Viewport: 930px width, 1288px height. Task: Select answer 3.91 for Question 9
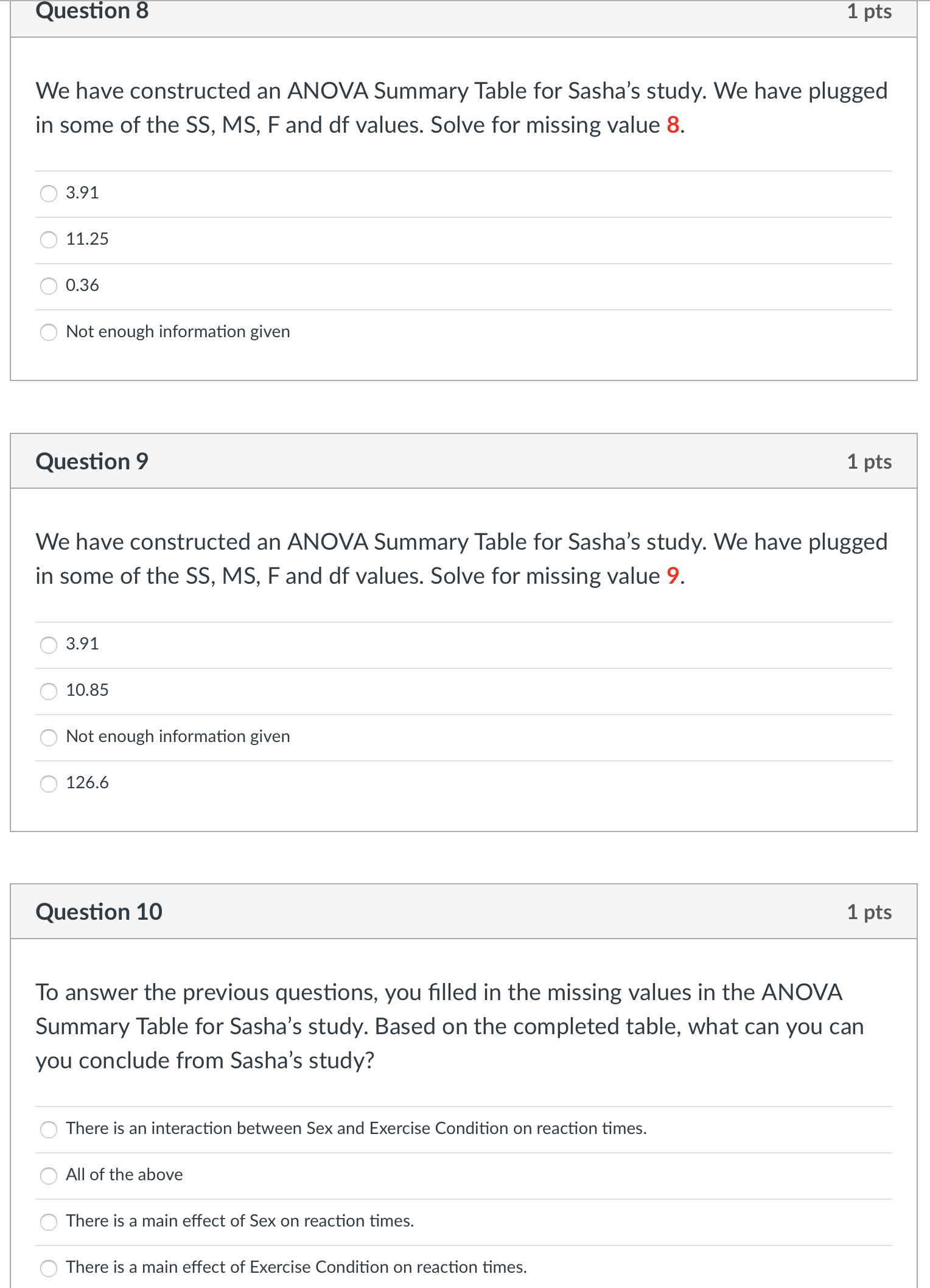pos(49,645)
